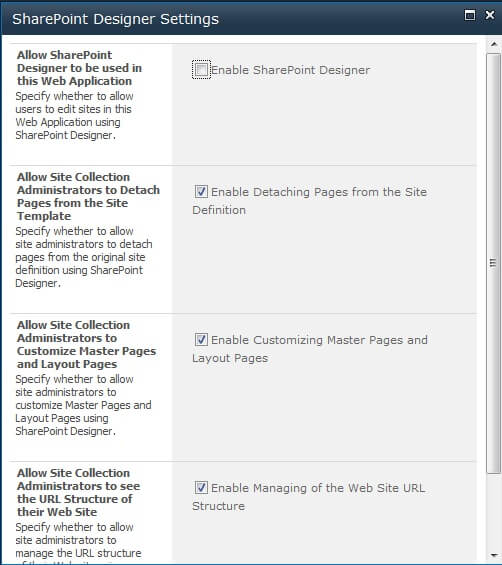Click the vertical scrollbar thumb
The width and height of the screenshot is (502, 565).
pos(493,263)
